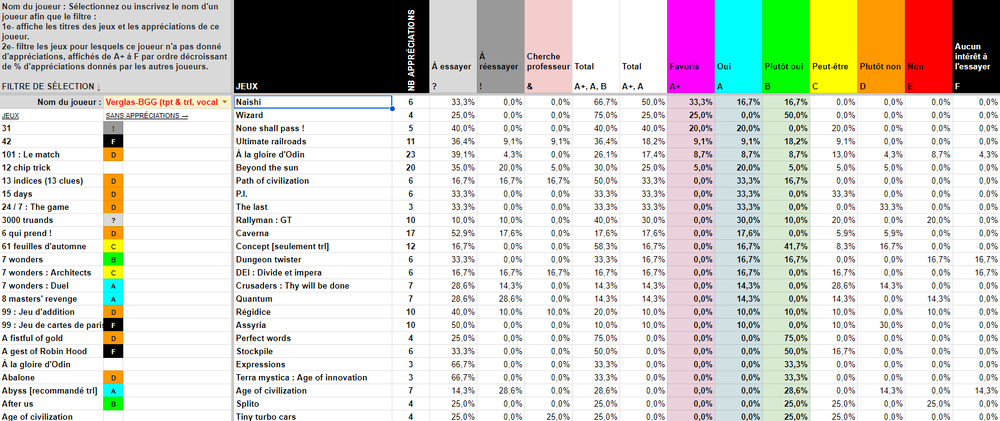The height and width of the screenshot is (421, 1000).
Task: Click the Ultimate railroads game name
Action: point(312,141)
